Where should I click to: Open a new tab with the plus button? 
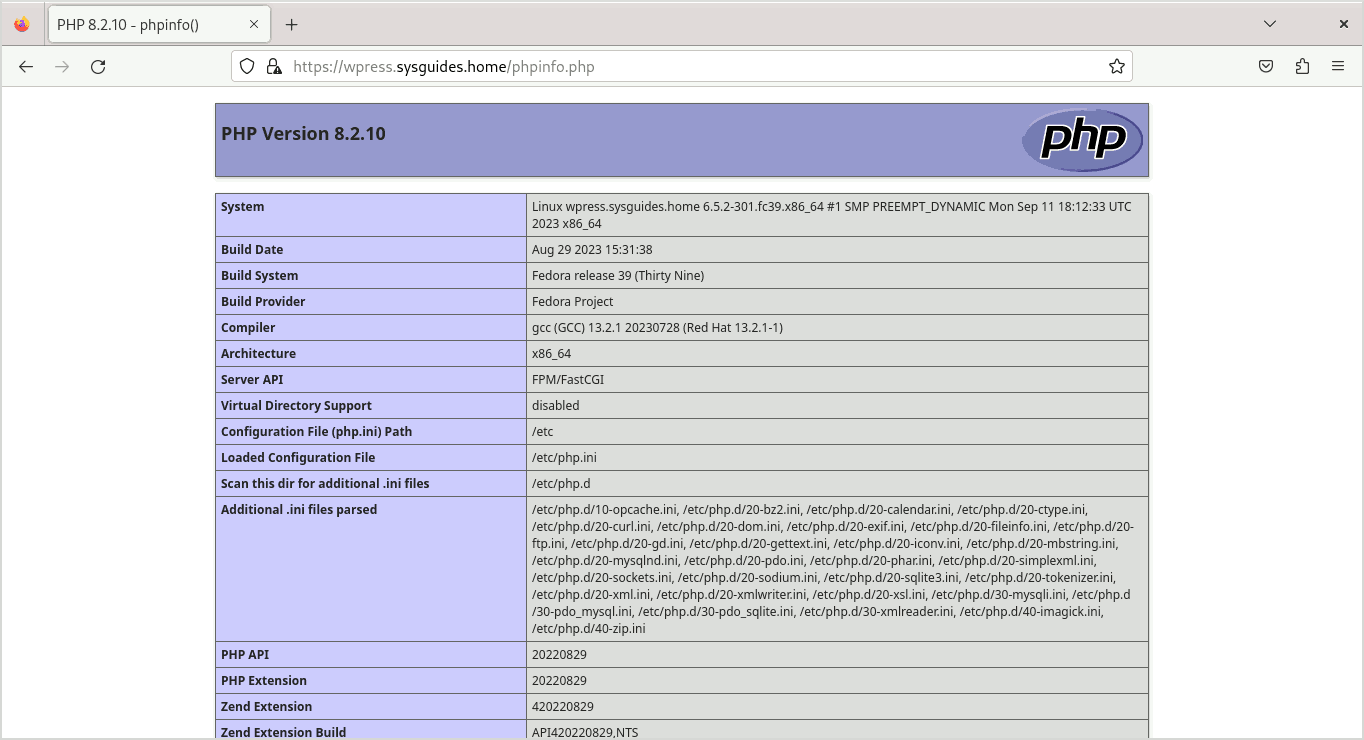[291, 23]
